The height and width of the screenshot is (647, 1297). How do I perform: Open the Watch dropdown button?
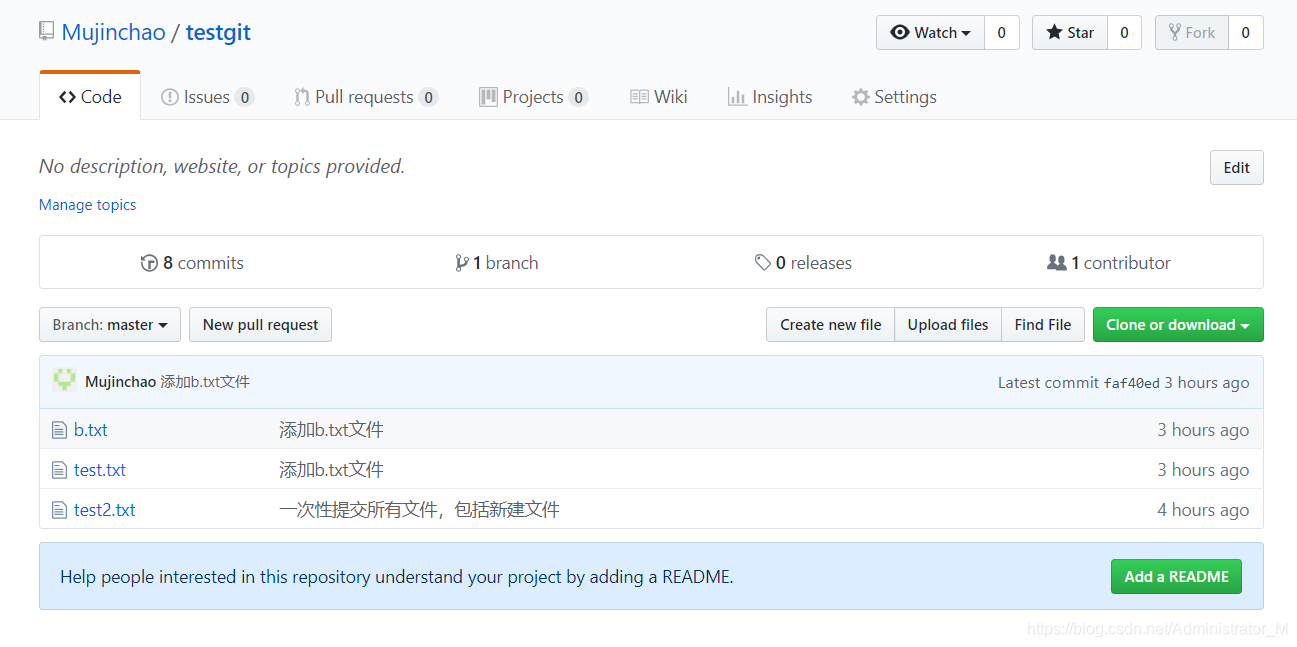pos(930,32)
